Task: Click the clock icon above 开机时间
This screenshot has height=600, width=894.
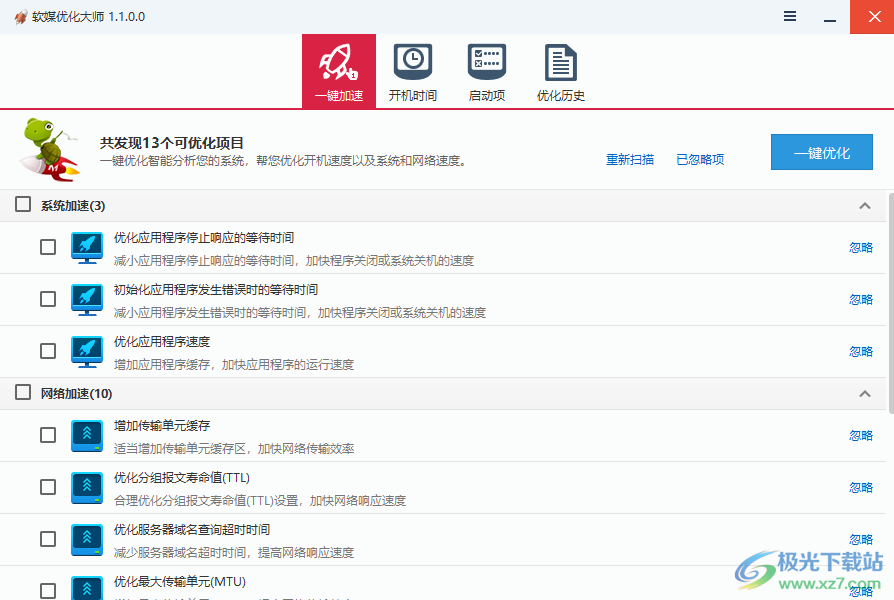Action: (412, 58)
